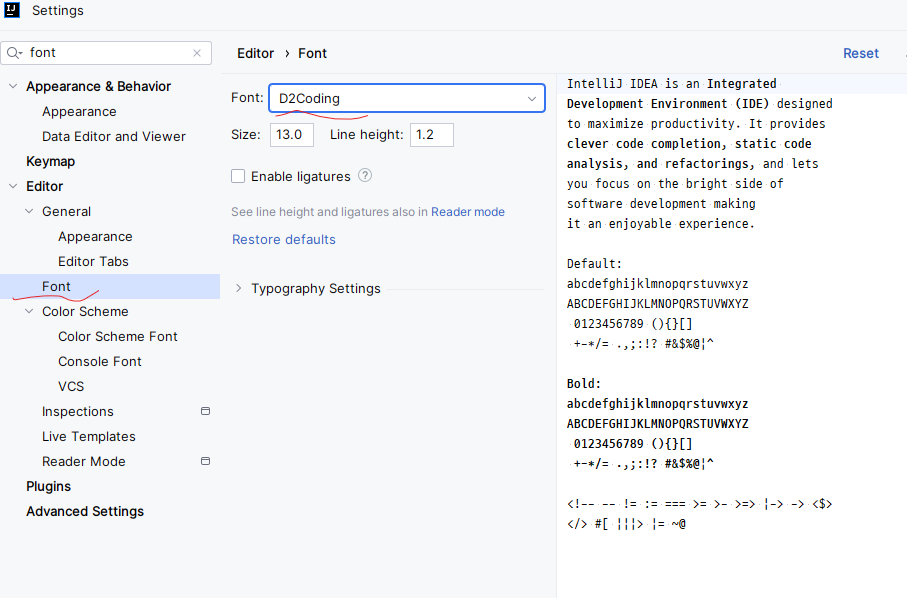Open Keymap settings
This screenshot has height=598, width=907.
pos(50,161)
